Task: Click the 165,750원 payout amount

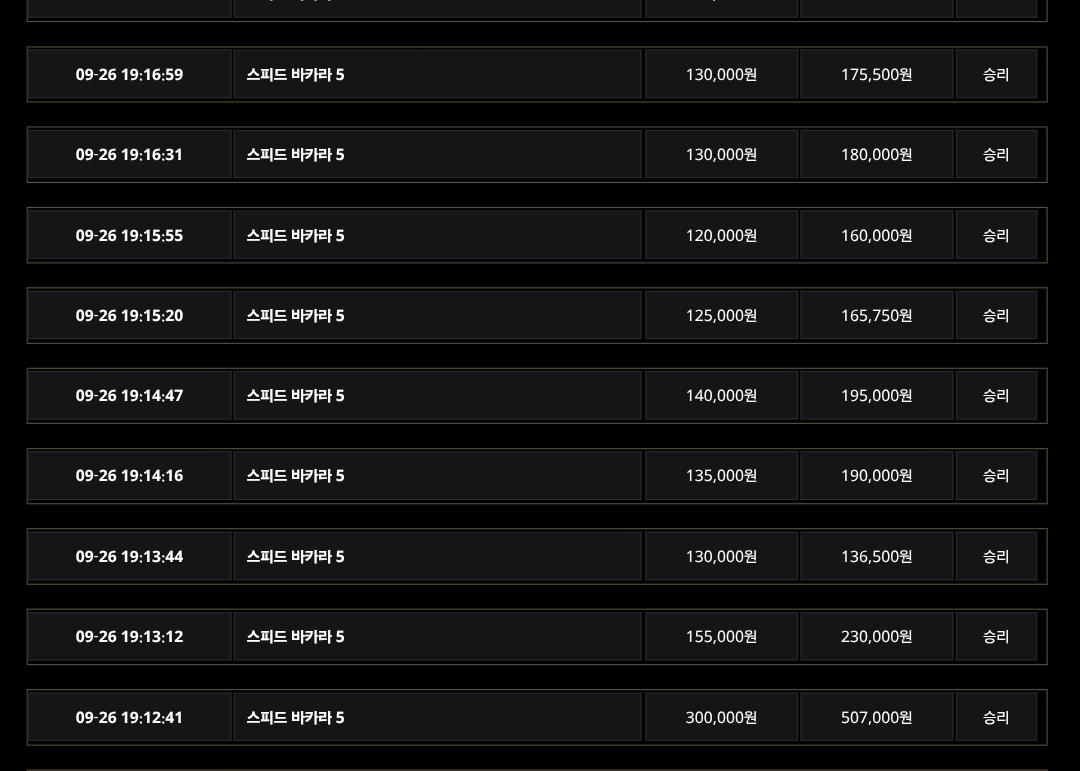Action: [876, 316]
